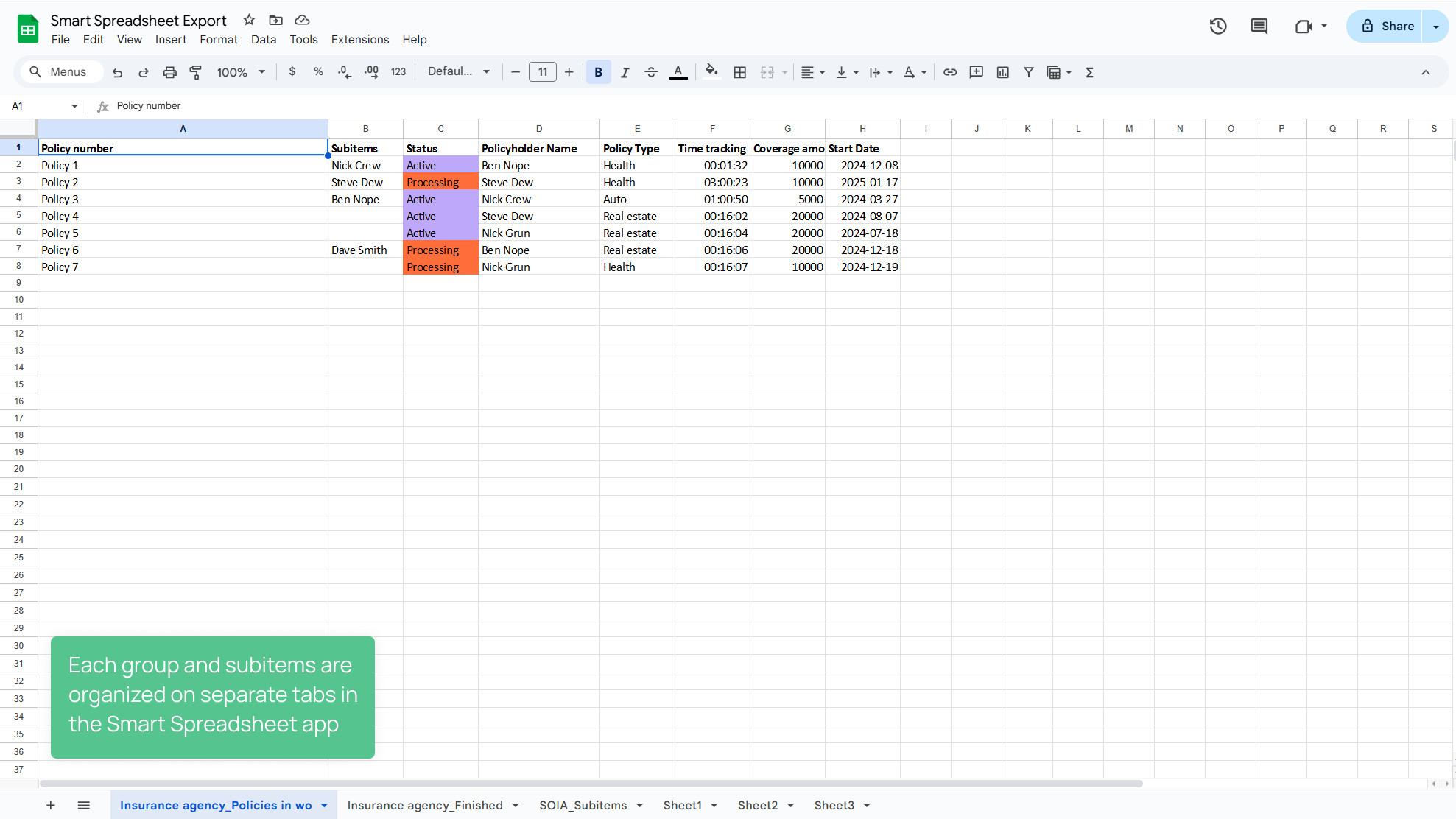Switch to SOIA_Subitems tab

click(583, 805)
